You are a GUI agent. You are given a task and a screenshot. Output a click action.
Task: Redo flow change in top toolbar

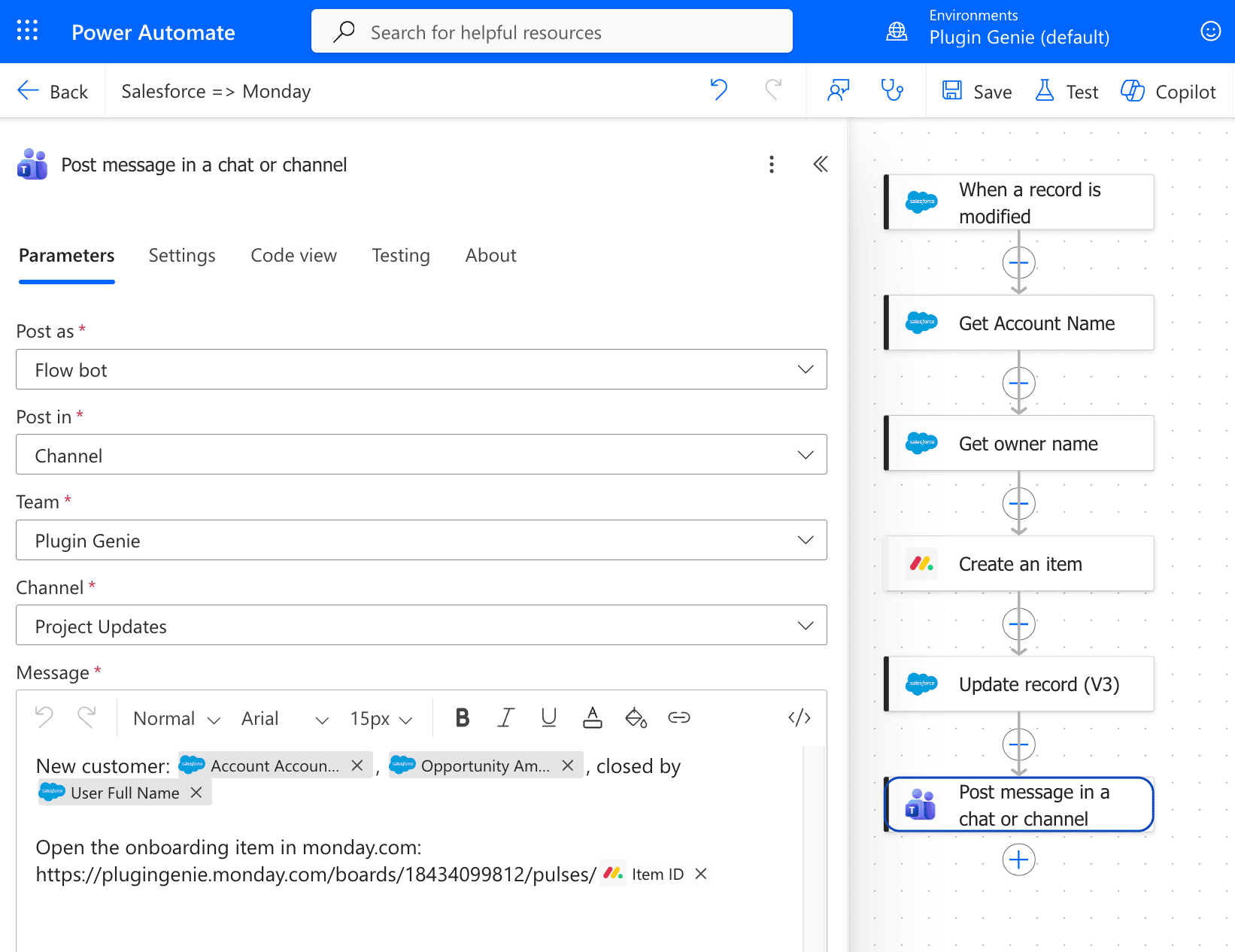[773, 90]
